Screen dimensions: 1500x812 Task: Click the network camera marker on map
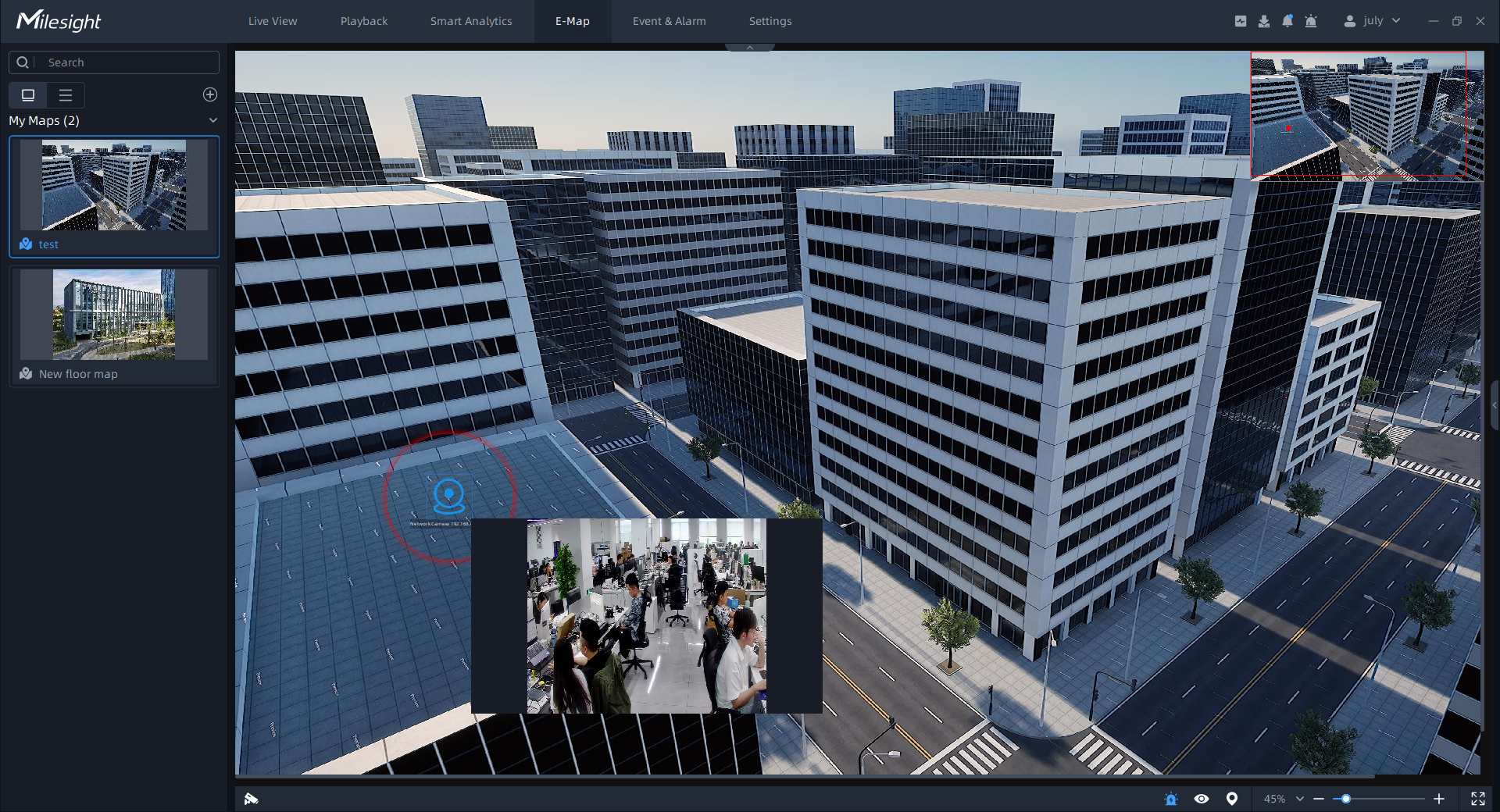pyautogui.click(x=449, y=495)
